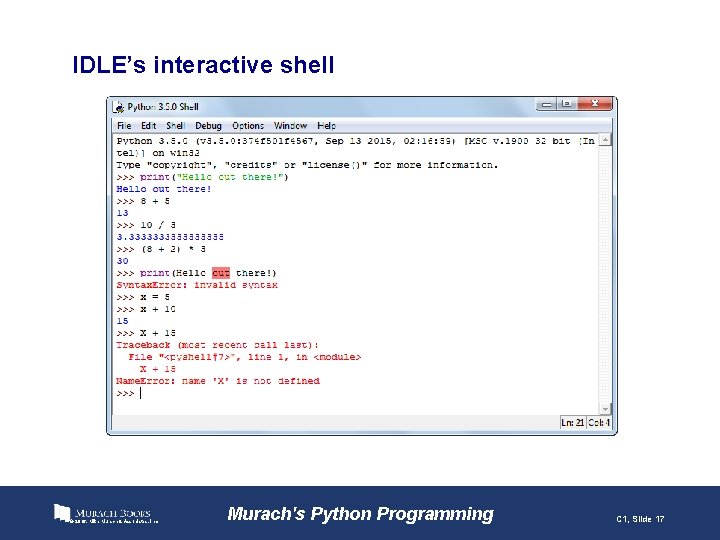
Task: Click the scrollbar up arrow
Action: (x=606, y=140)
